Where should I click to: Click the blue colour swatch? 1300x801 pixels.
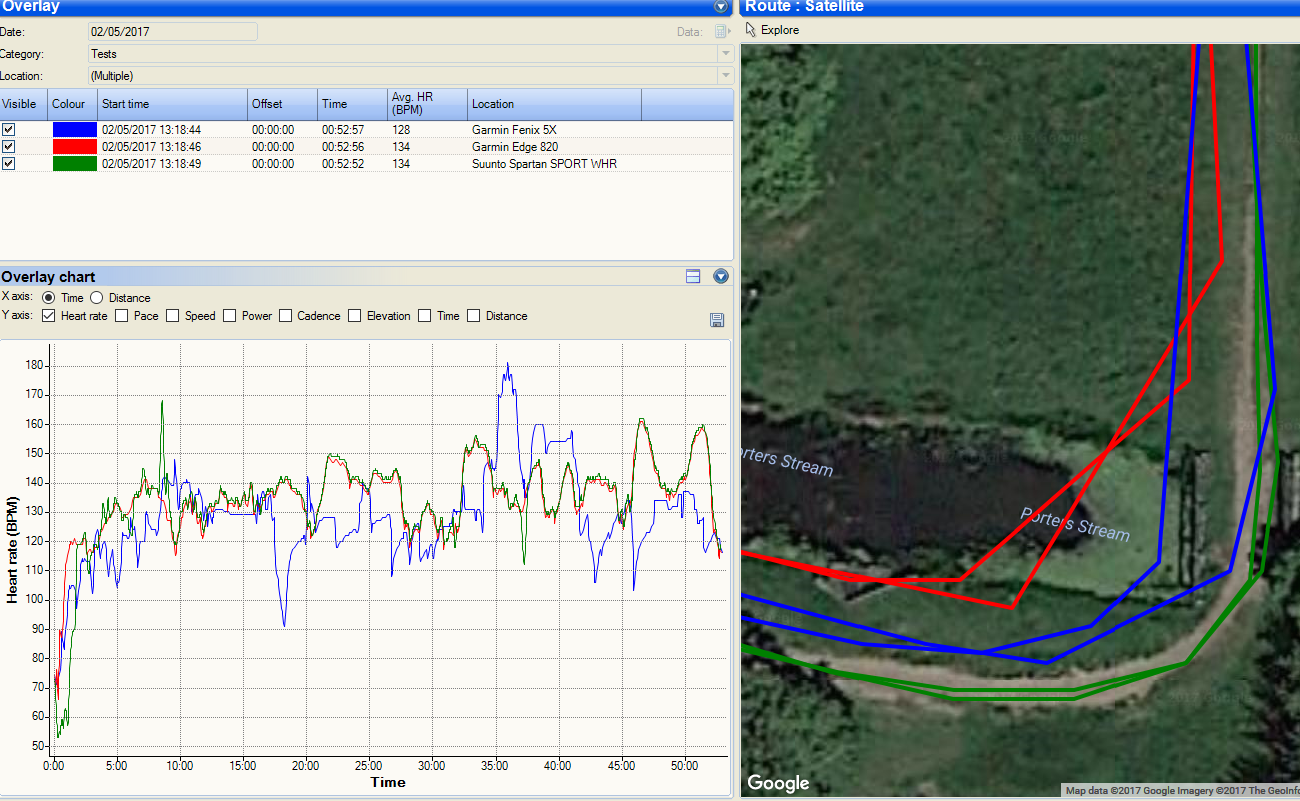click(x=74, y=130)
